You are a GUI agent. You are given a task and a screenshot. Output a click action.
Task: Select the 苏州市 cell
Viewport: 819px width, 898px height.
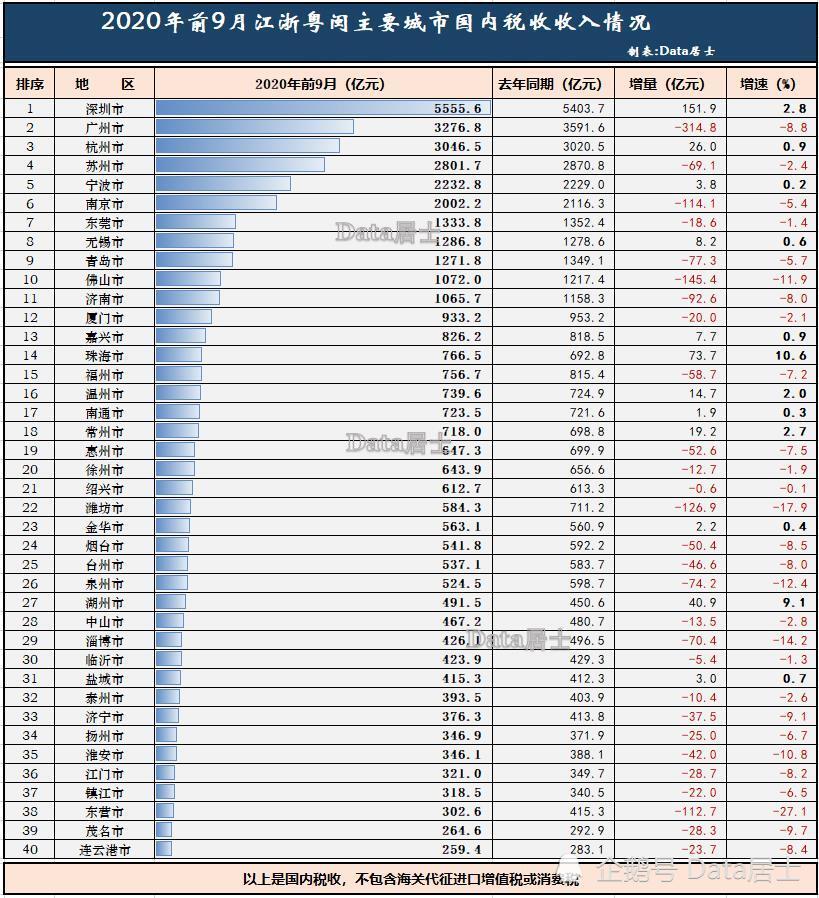(105, 166)
